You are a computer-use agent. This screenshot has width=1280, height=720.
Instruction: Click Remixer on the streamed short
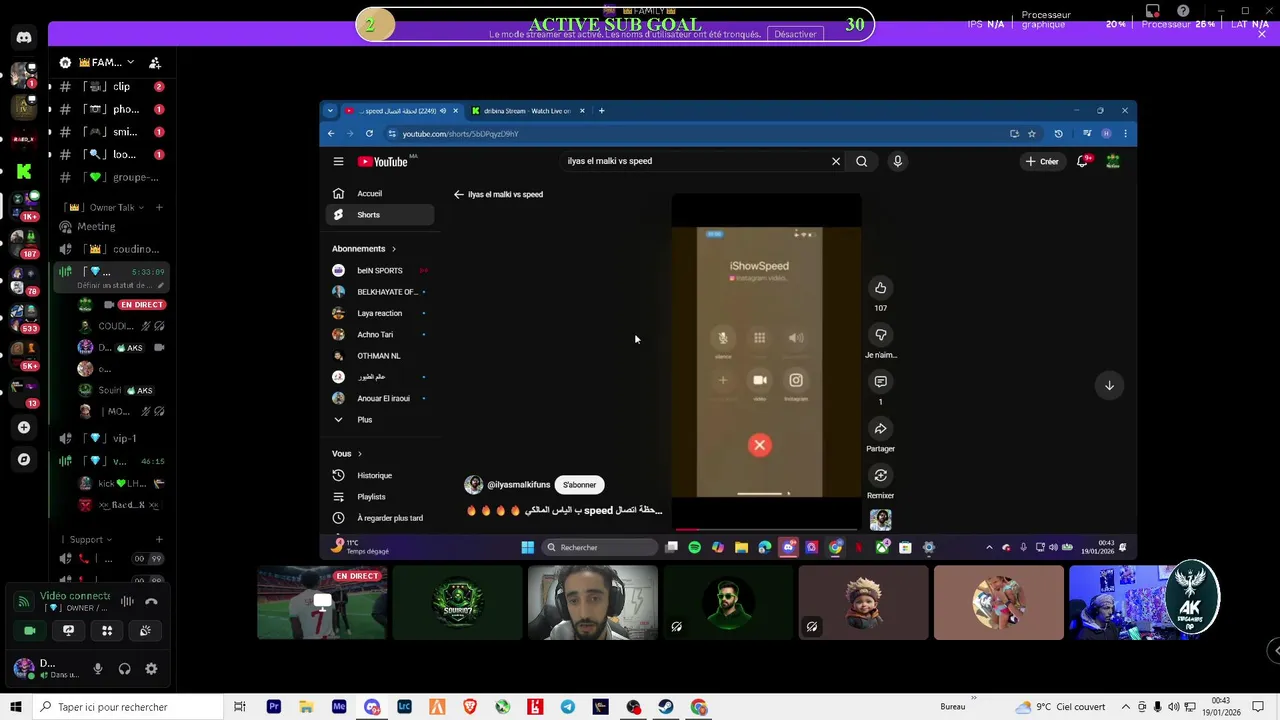tap(880, 476)
